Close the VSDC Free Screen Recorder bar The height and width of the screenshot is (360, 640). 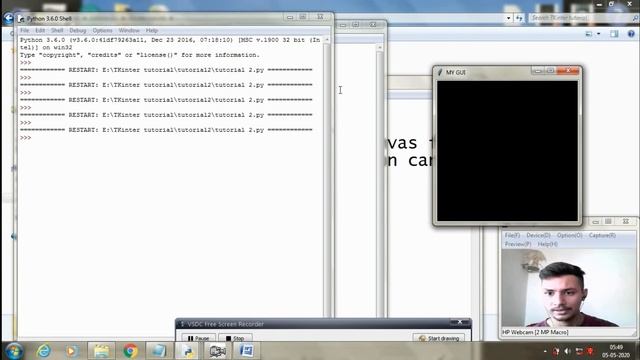tap(460, 323)
